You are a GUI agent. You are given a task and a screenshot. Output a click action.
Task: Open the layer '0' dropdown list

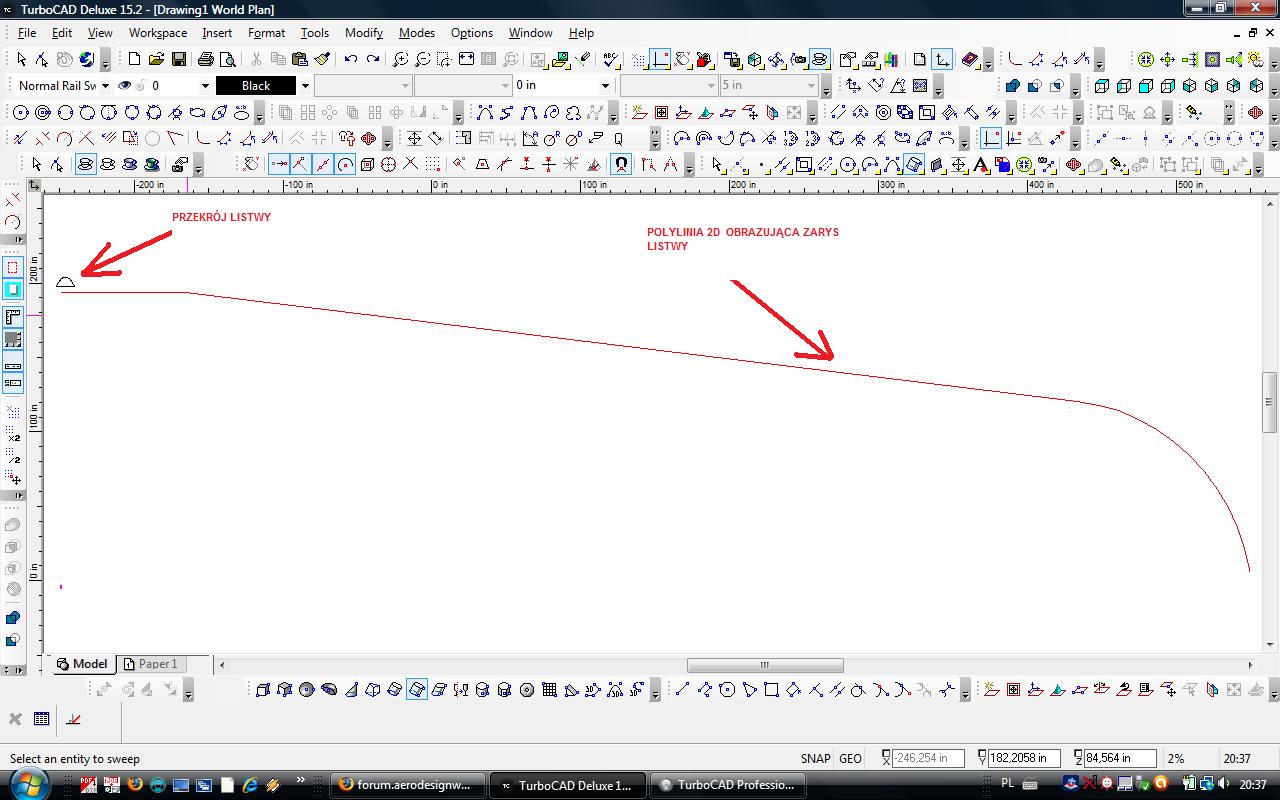pos(205,86)
